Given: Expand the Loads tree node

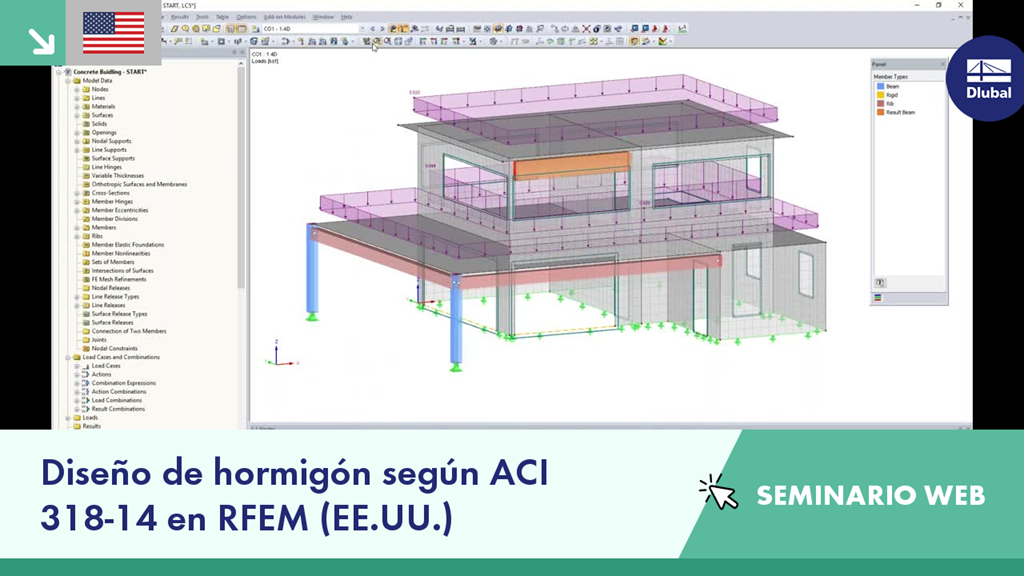Looking at the screenshot, I should coord(67,417).
